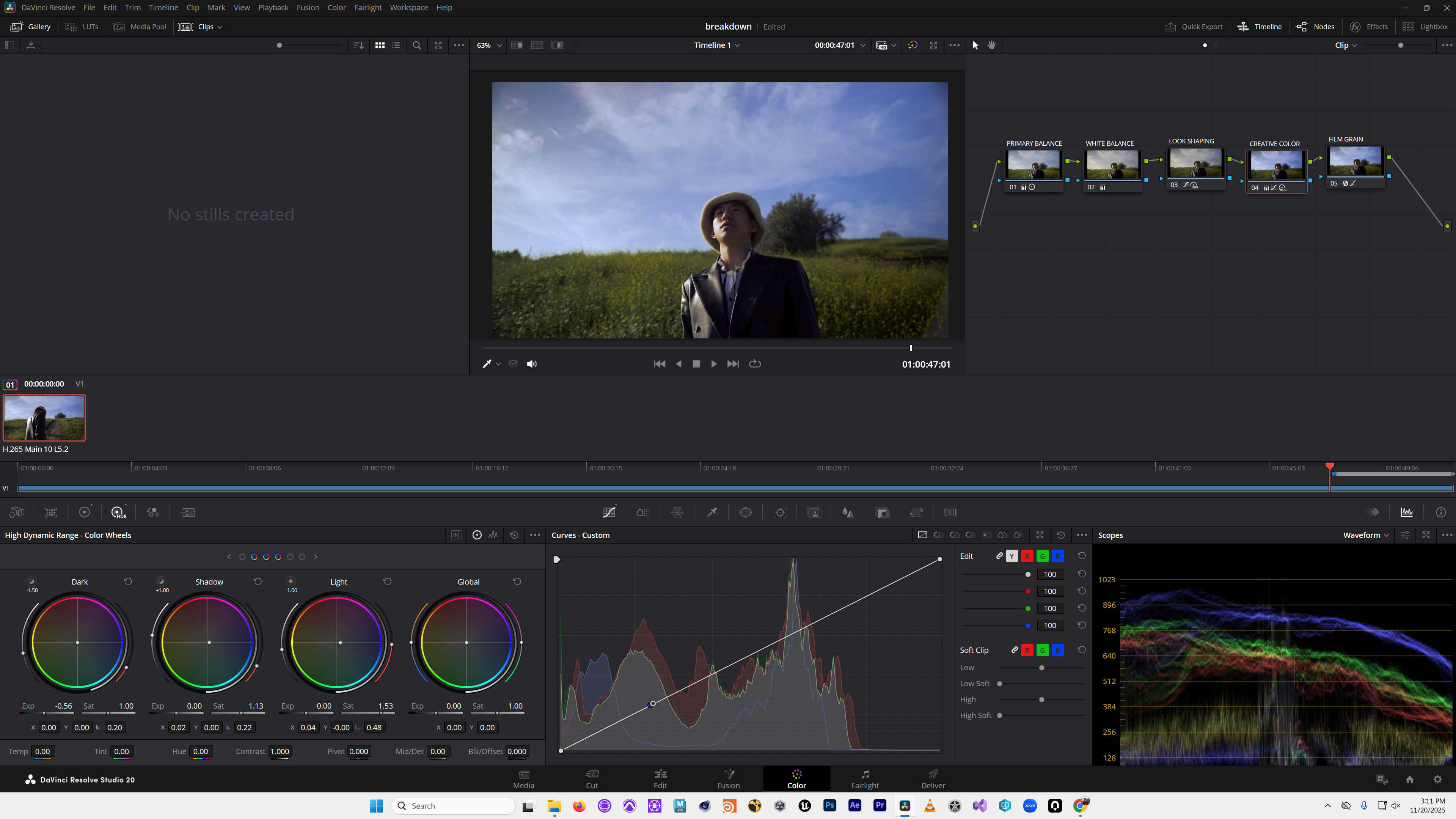Open the Color Warper palette

tap(677, 512)
